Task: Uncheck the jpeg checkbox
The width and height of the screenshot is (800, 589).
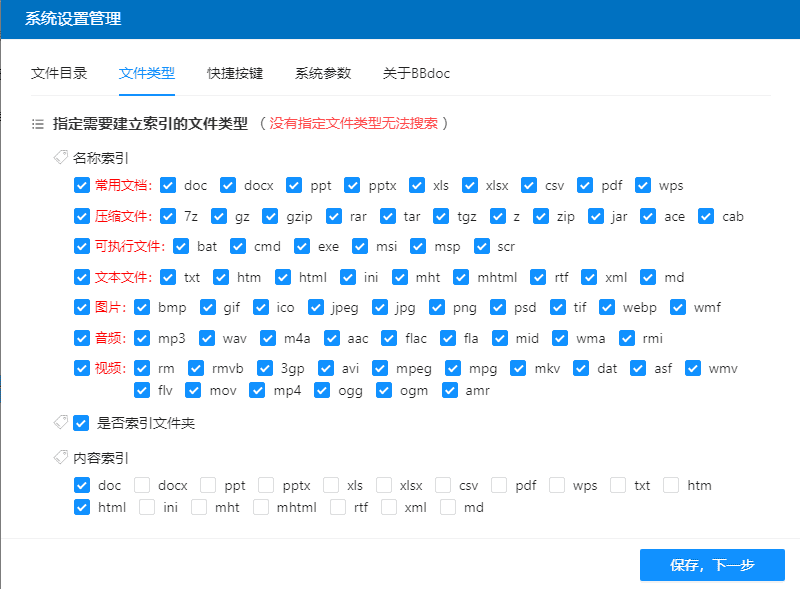Action: pos(316,307)
